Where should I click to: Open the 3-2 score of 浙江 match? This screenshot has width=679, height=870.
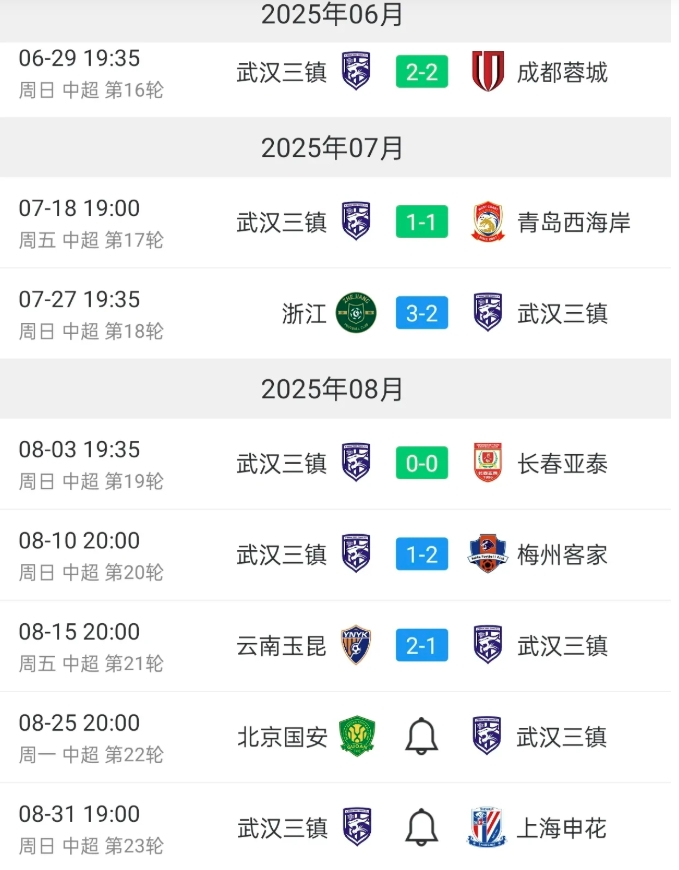pos(422,313)
